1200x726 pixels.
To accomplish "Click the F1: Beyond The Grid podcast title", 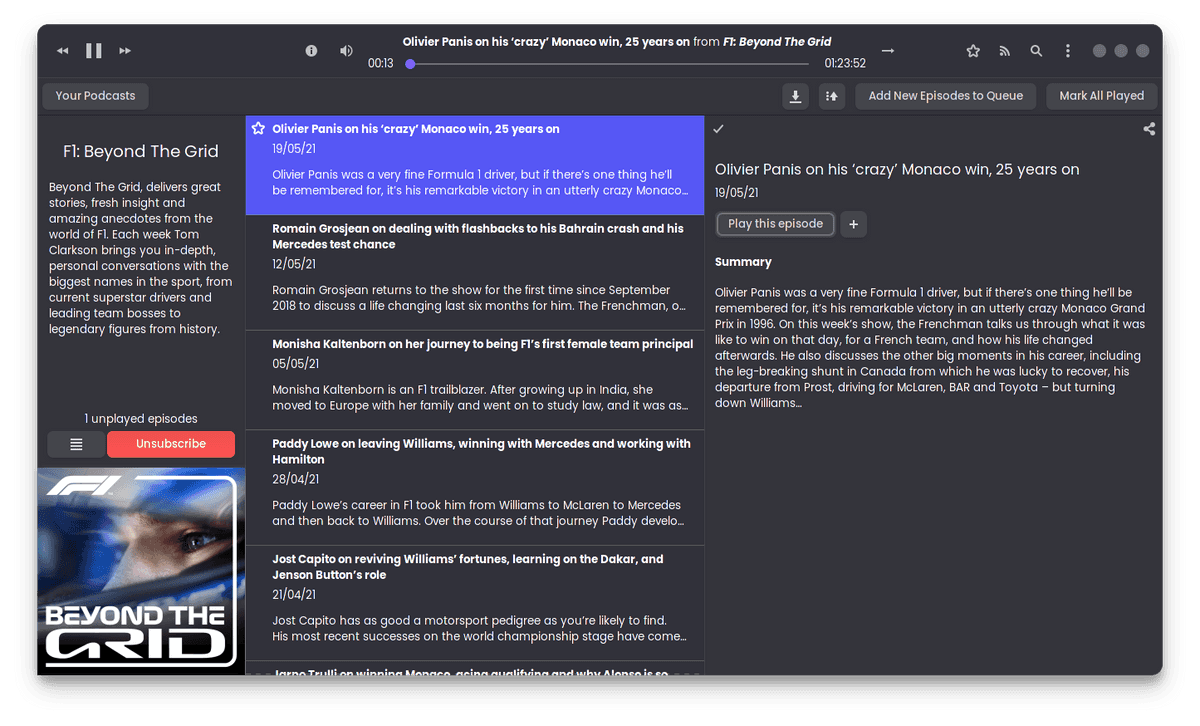I will pos(141,152).
